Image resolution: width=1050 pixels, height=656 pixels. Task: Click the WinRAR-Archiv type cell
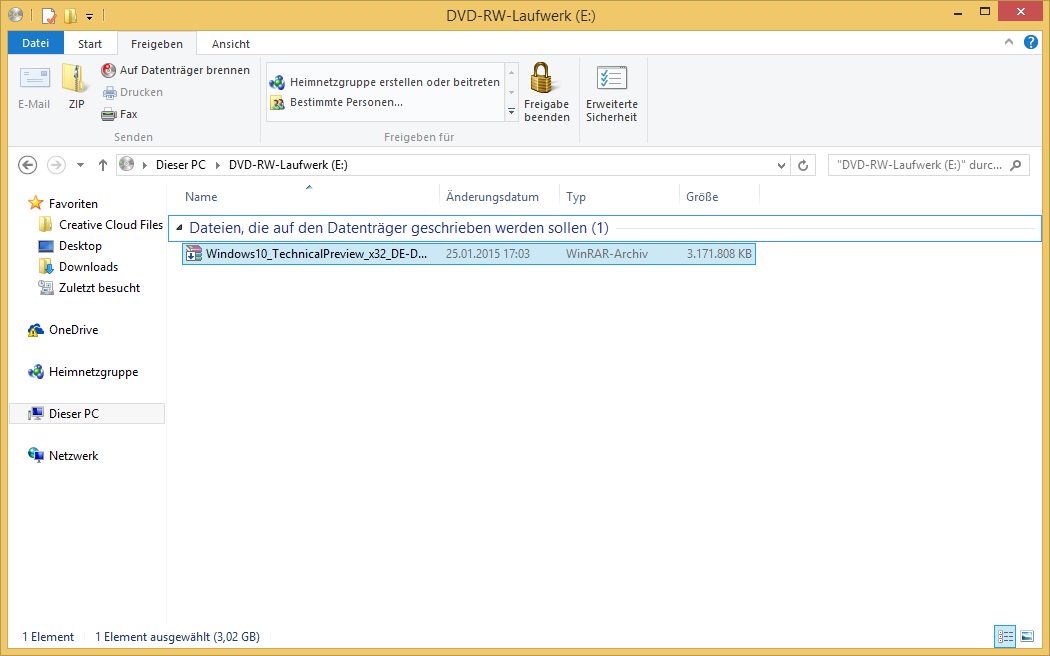click(x=607, y=254)
